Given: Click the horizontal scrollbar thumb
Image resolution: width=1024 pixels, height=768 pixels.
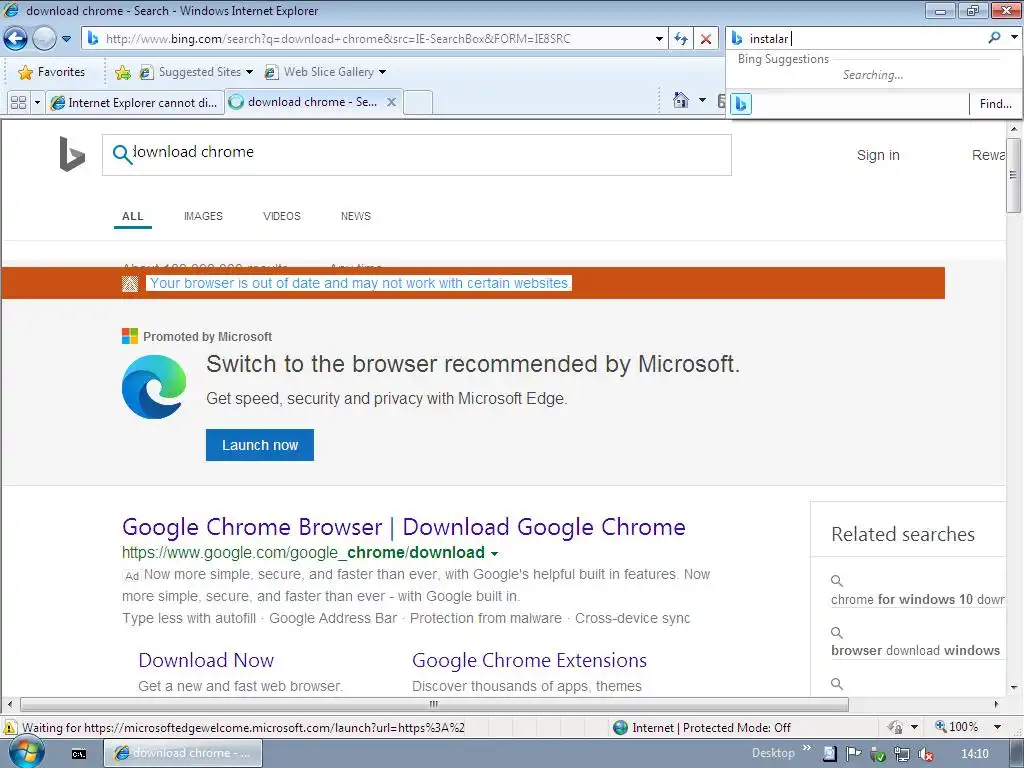Looking at the screenshot, I should tap(434, 705).
